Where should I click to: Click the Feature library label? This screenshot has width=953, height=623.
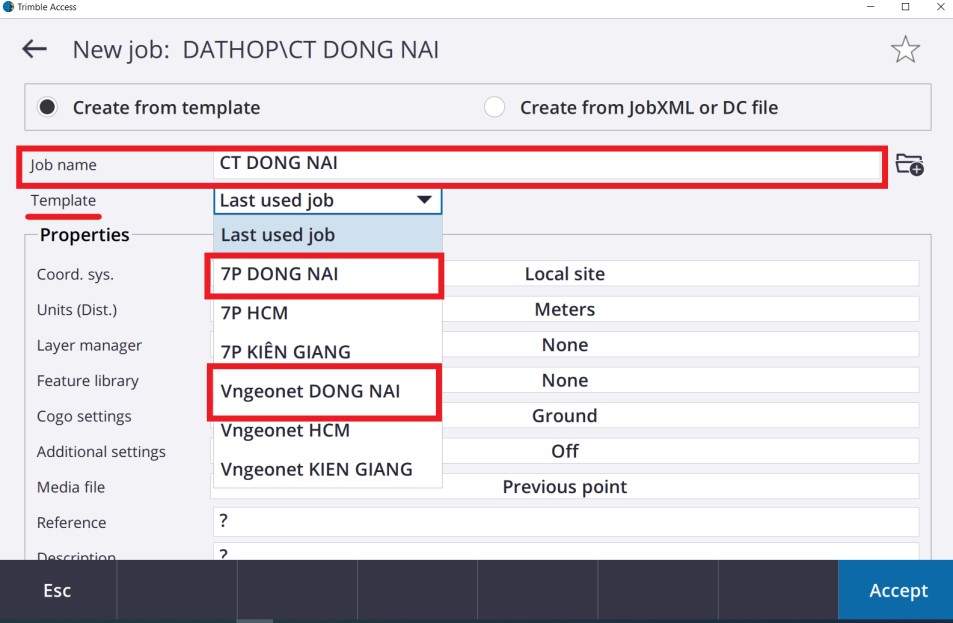point(88,380)
